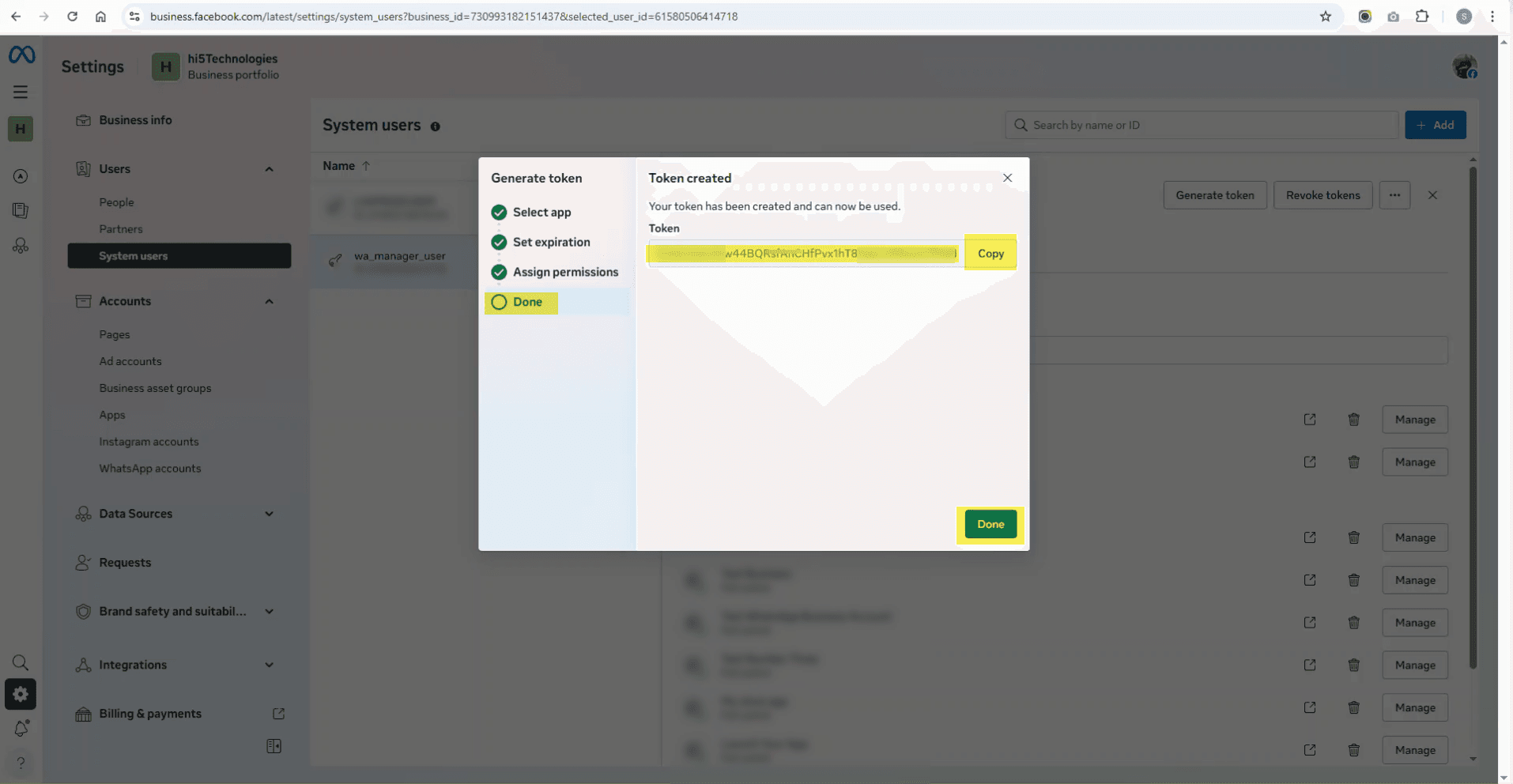Viewport: 1513px width, 784px height.
Task: Select the hi5Technologies business avatar in left rail
Action: [x=21, y=129]
